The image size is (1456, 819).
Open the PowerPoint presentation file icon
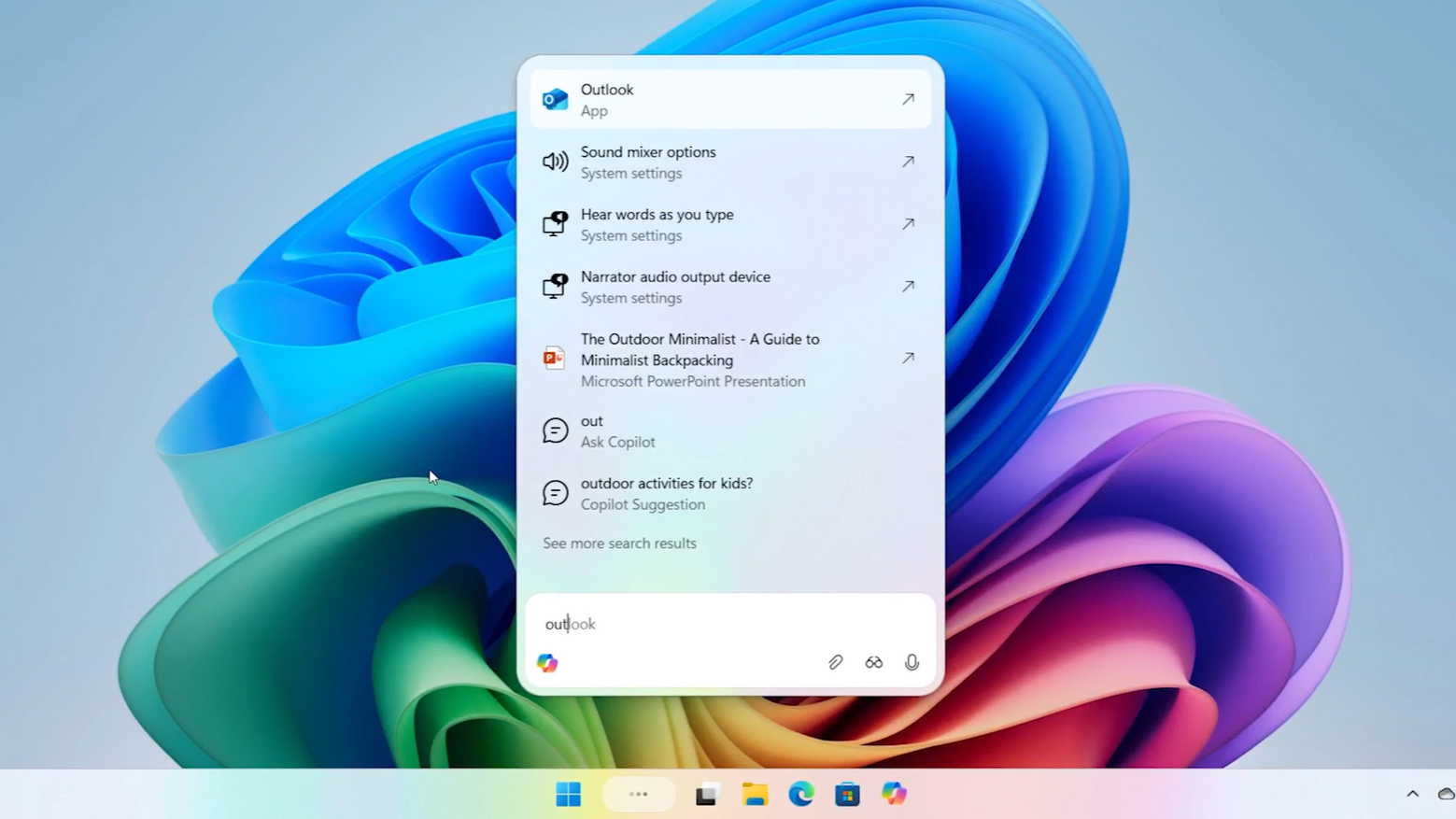coord(553,359)
